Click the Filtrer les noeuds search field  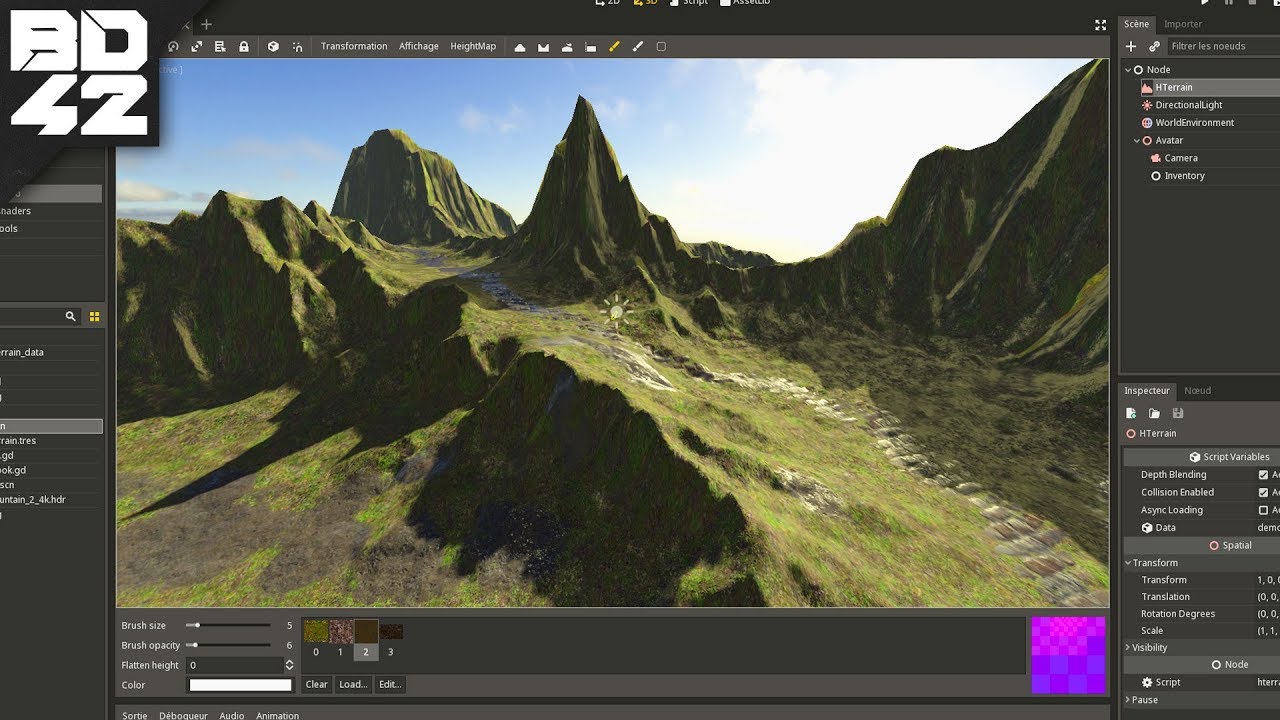pos(1223,46)
